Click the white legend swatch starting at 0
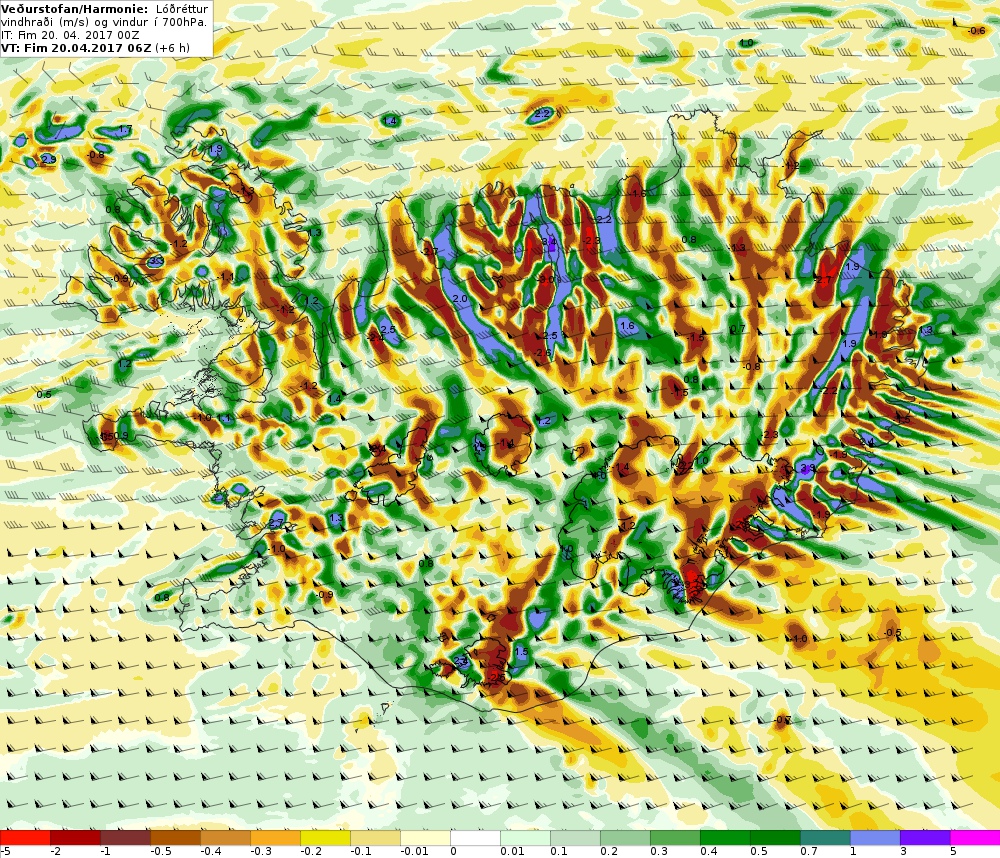The image size is (1000, 858). pos(475,838)
